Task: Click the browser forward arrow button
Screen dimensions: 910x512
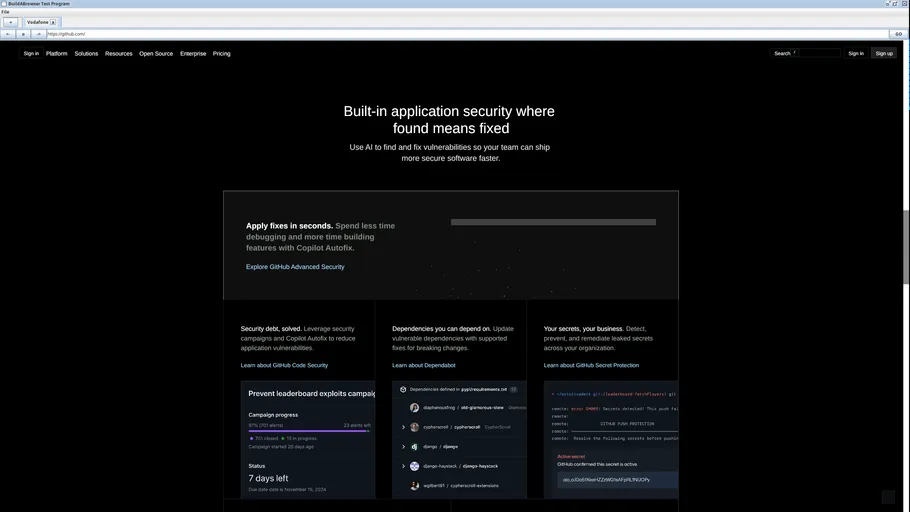Action: (38, 34)
